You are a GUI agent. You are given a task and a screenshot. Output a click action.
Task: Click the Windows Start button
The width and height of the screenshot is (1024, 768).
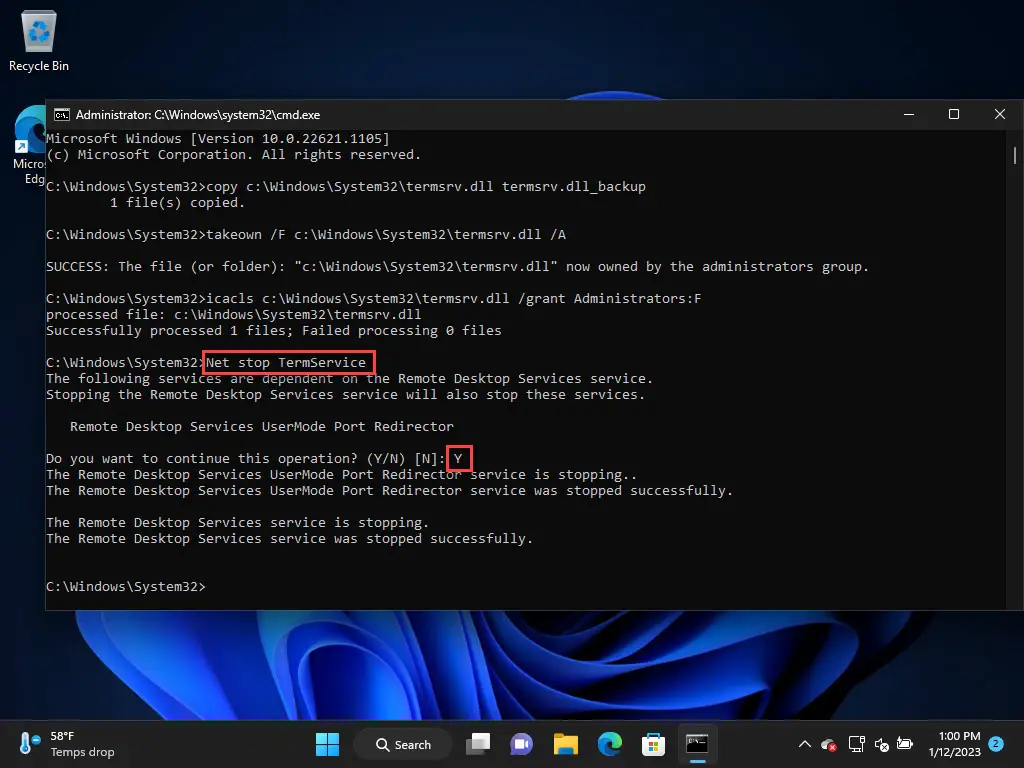(327, 744)
